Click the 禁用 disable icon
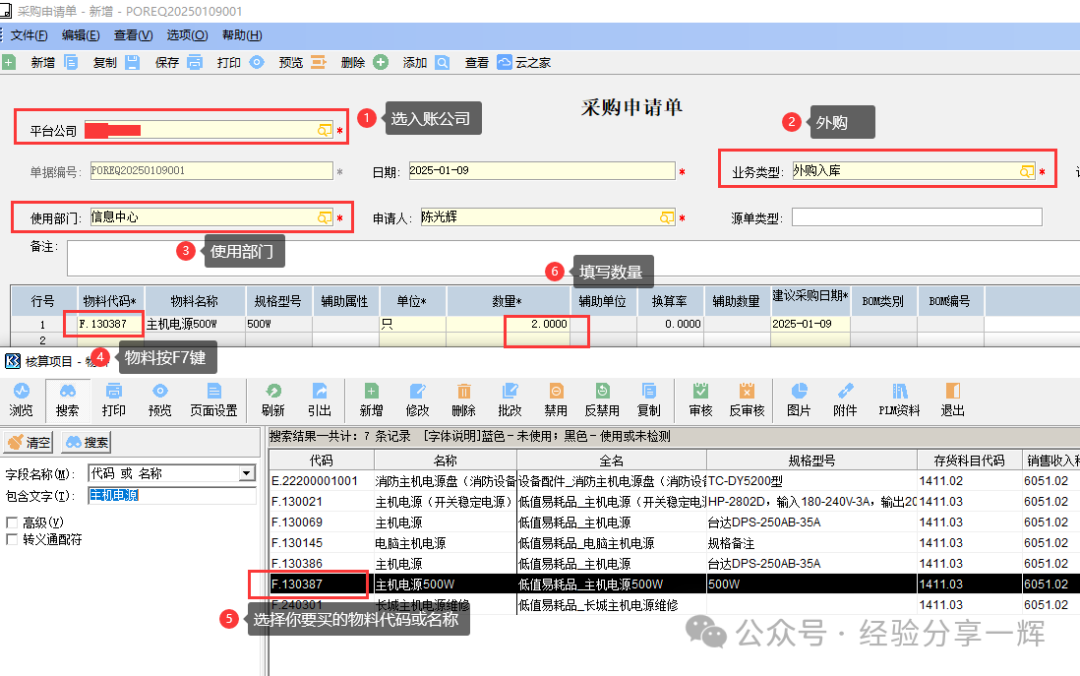 click(x=555, y=398)
